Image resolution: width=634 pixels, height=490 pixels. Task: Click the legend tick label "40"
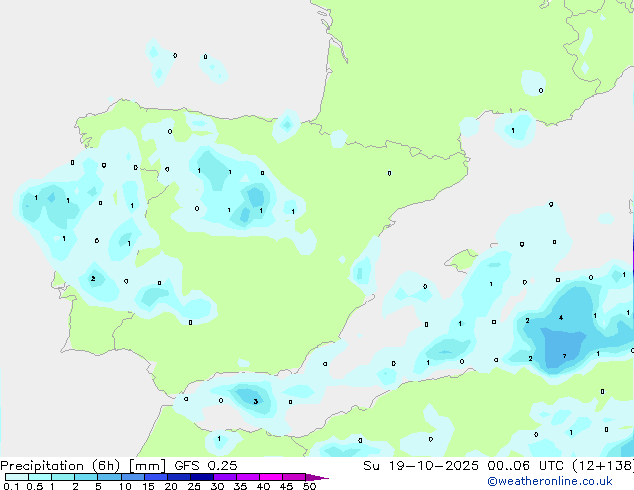pyautogui.click(x=263, y=486)
